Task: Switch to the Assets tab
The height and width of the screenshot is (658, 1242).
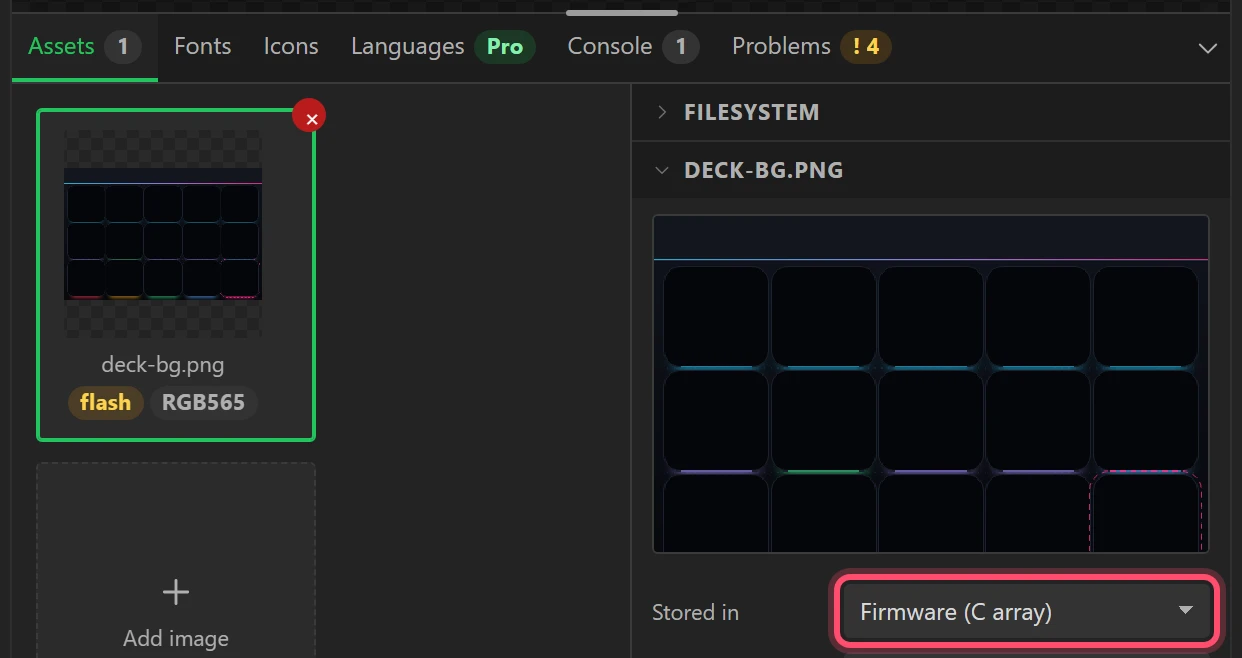Action: (85, 47)
